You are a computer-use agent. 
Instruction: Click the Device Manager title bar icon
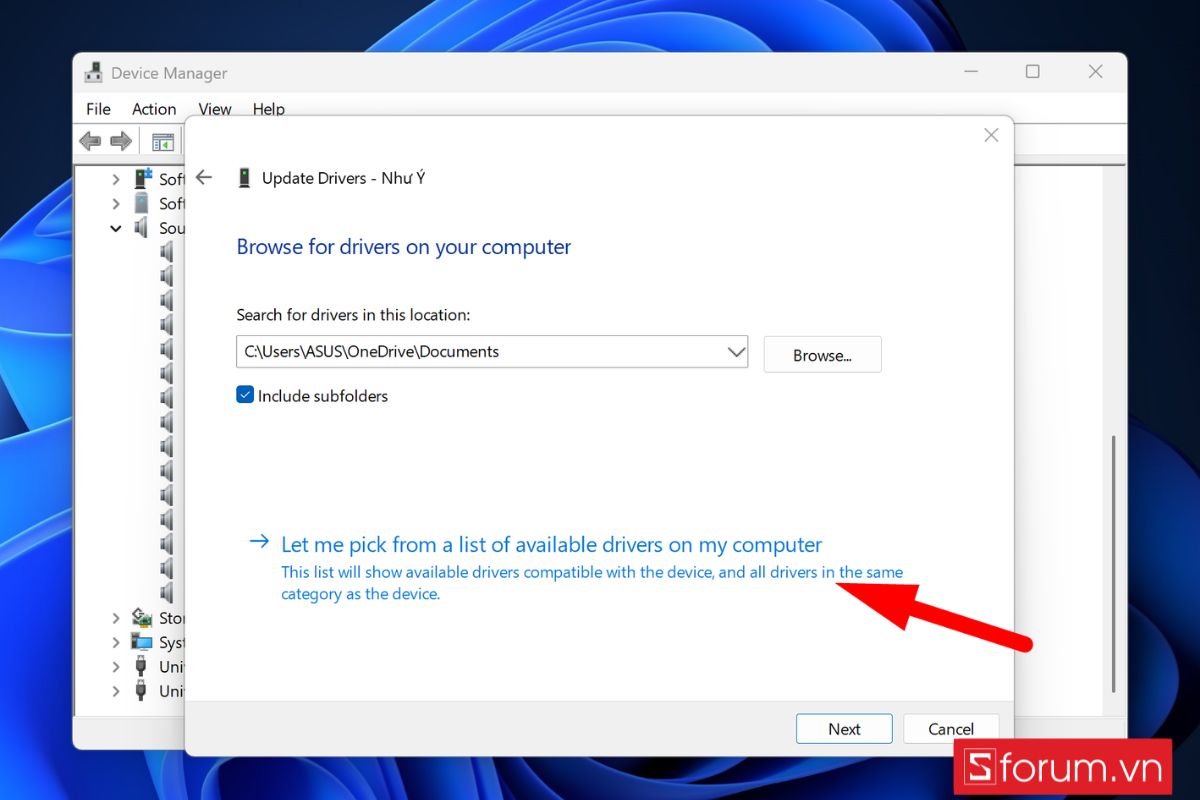94,73
